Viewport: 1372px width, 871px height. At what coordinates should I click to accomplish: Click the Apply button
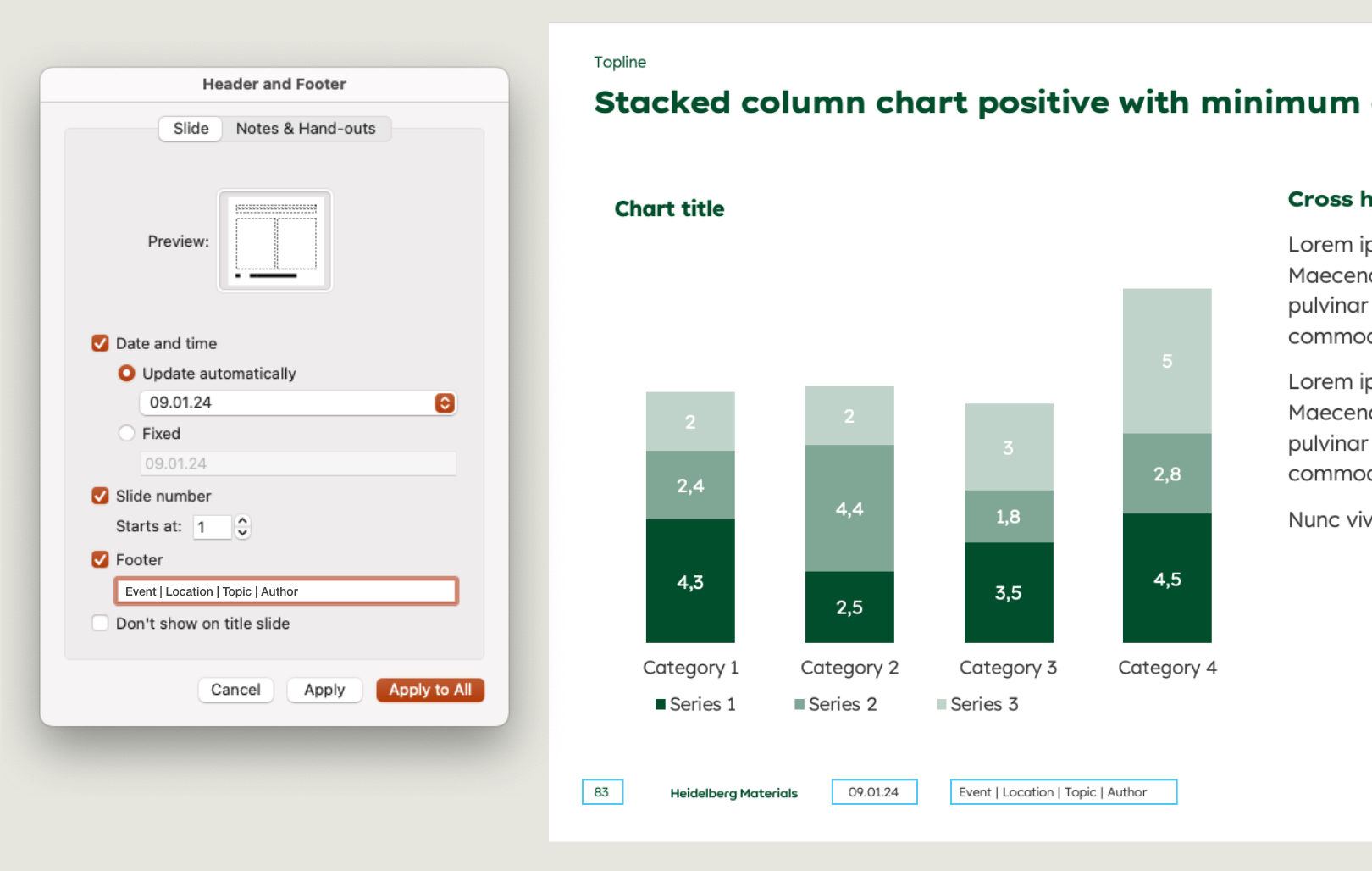324,690
